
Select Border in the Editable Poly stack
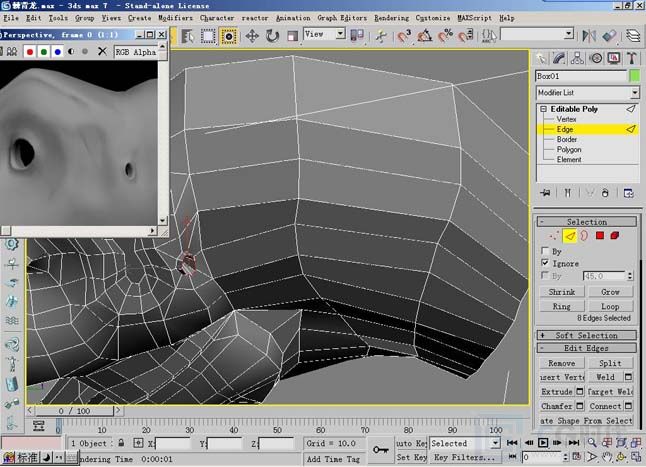tap(567, 139)
